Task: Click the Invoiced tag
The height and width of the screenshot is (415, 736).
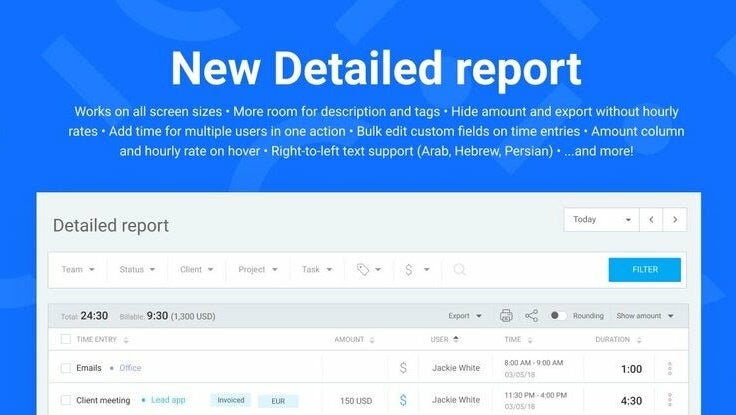Action: pyautogui.click(x=230, y=400)
